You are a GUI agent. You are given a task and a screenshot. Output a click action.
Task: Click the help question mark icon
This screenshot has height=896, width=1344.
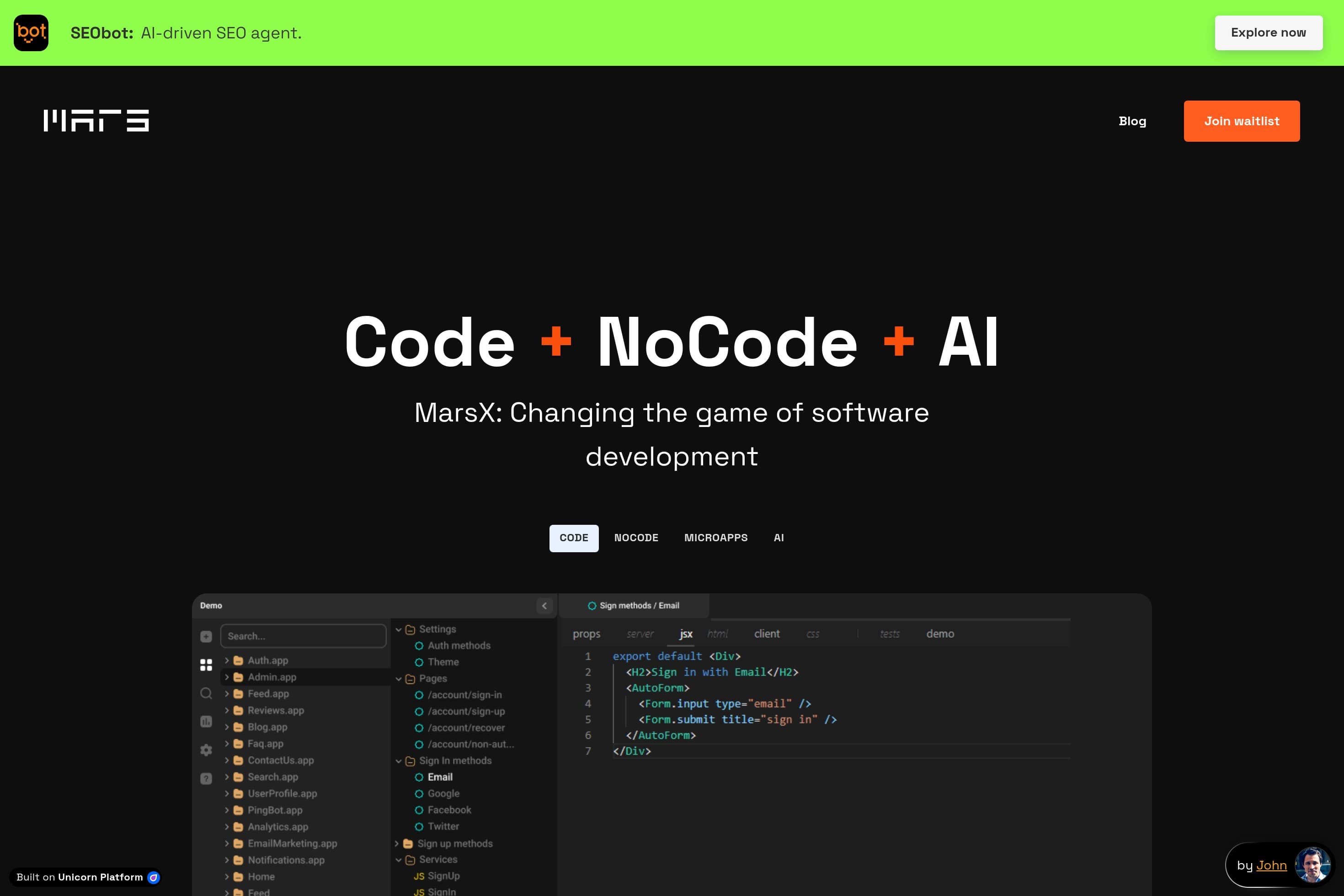tap(206, 778)
